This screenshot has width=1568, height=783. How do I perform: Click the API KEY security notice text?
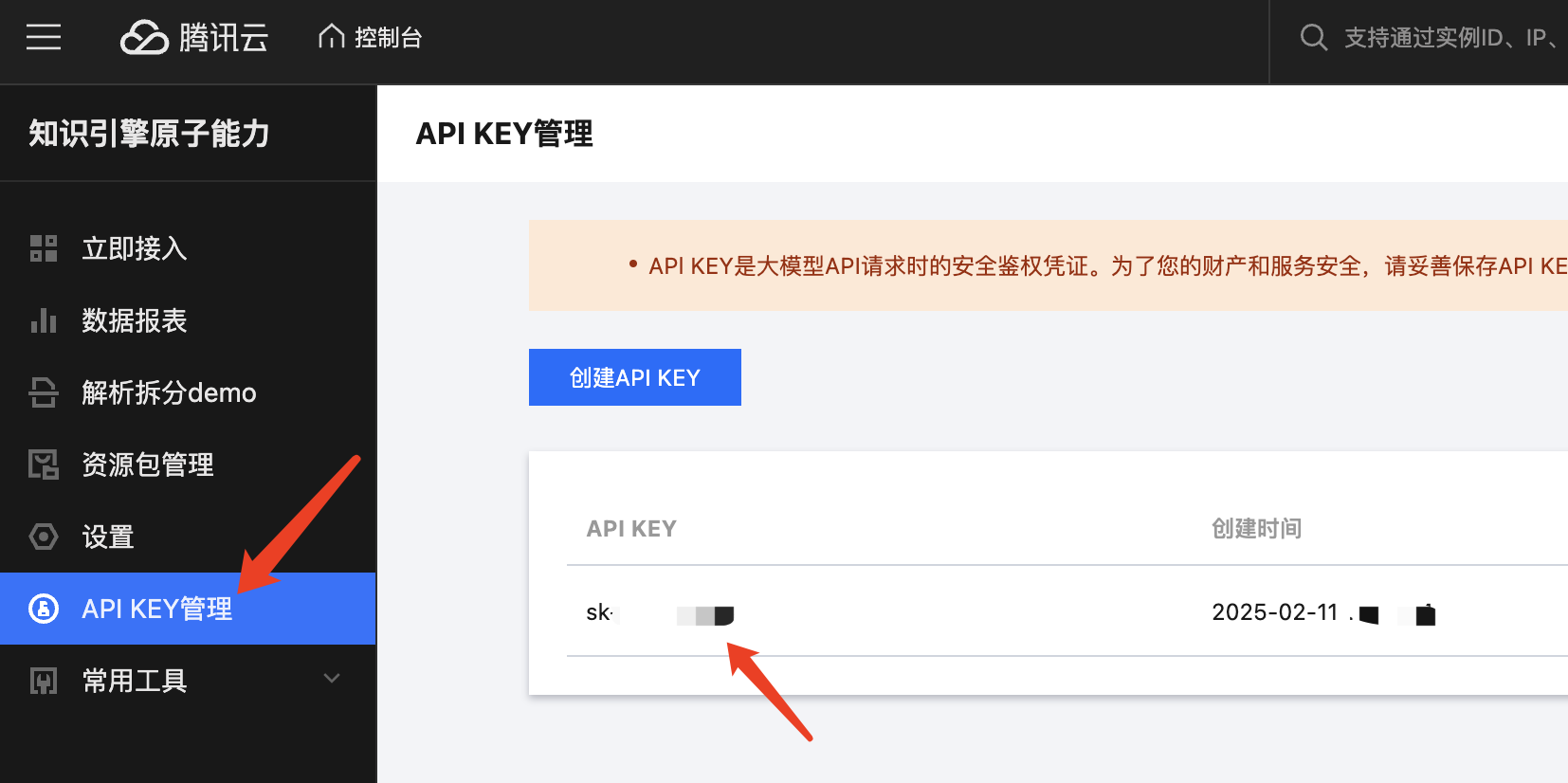tap(1107, 266)
